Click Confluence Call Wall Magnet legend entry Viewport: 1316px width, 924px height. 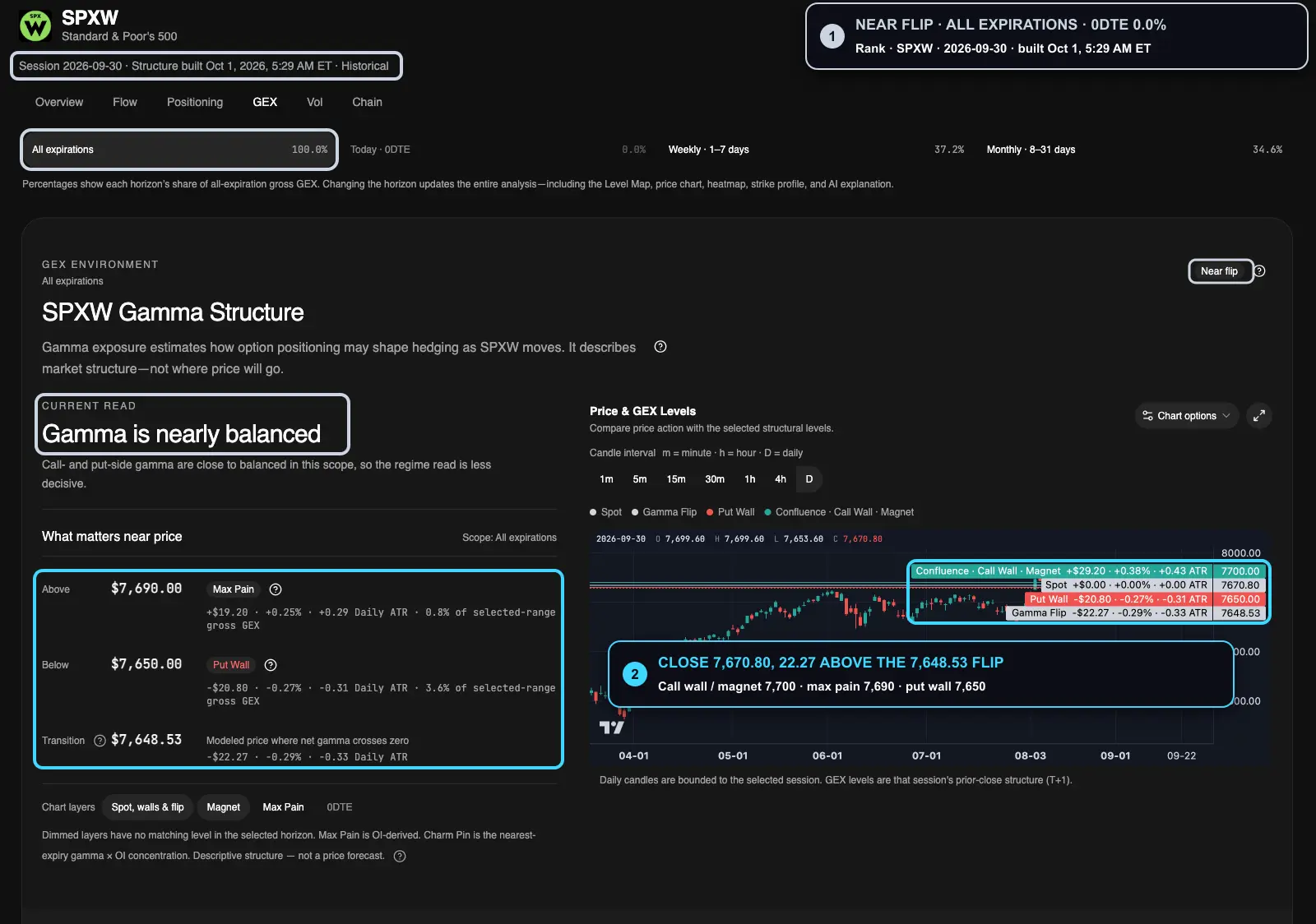pos(839,512)
